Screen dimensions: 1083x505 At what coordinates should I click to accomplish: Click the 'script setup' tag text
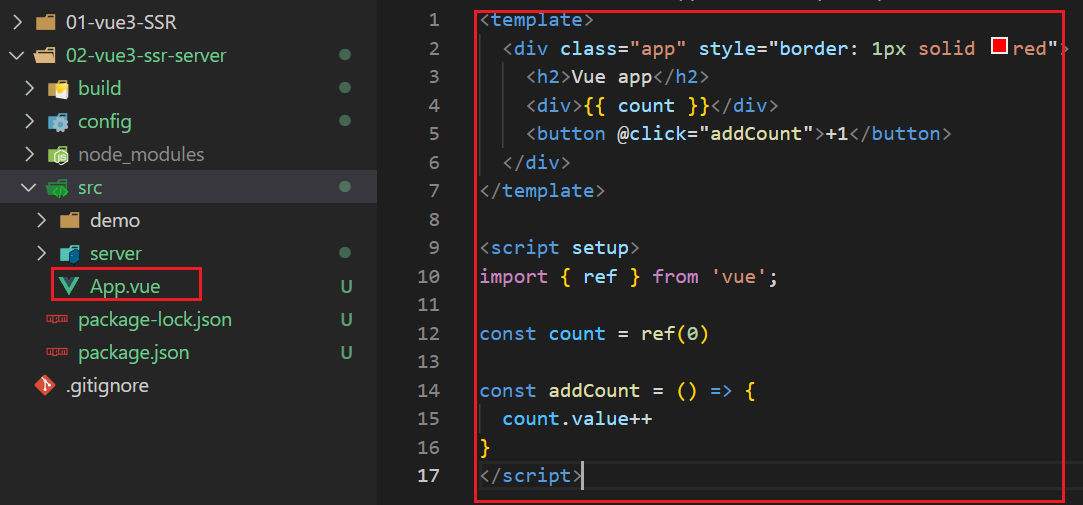click(559, 247)
